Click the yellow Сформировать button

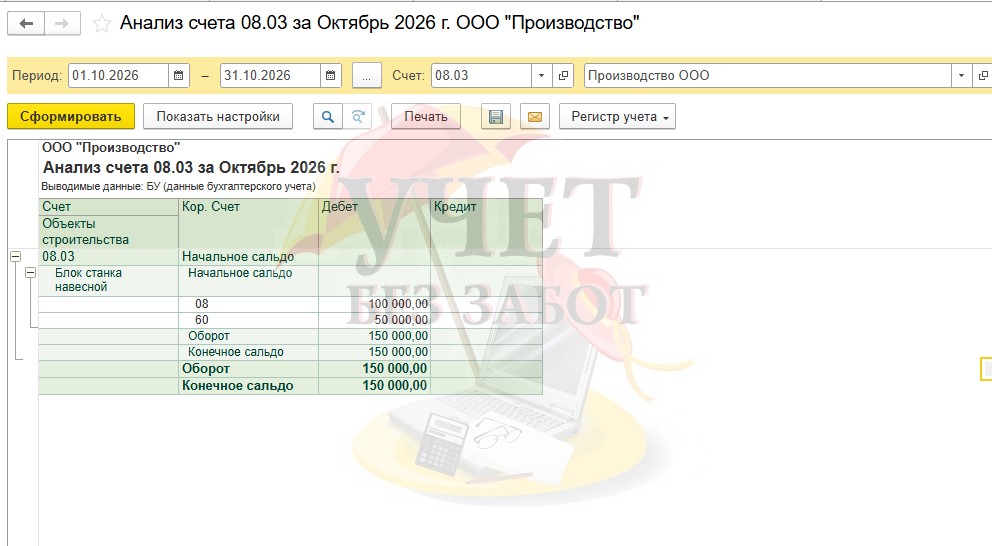[x=71, y=116]
